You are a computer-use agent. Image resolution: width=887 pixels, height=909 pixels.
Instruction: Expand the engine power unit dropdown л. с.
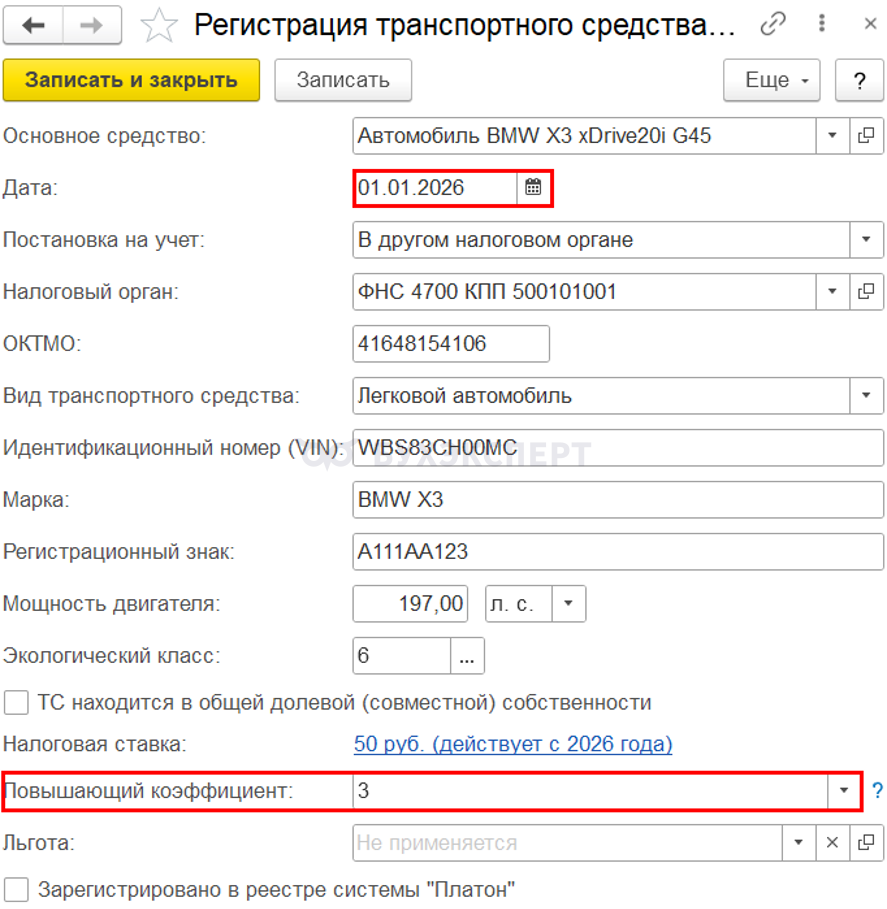[x=569, y=603]
